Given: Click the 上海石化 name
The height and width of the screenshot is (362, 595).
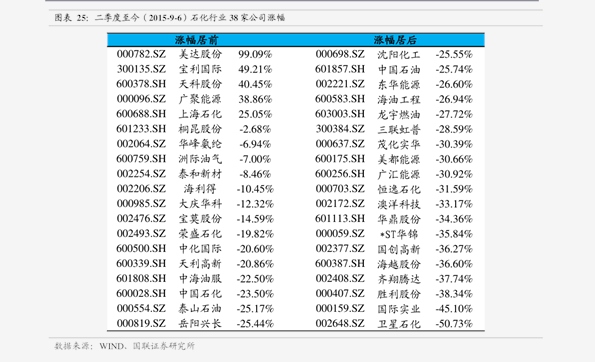Looking at the screenshot, I should tap(200, 114).
